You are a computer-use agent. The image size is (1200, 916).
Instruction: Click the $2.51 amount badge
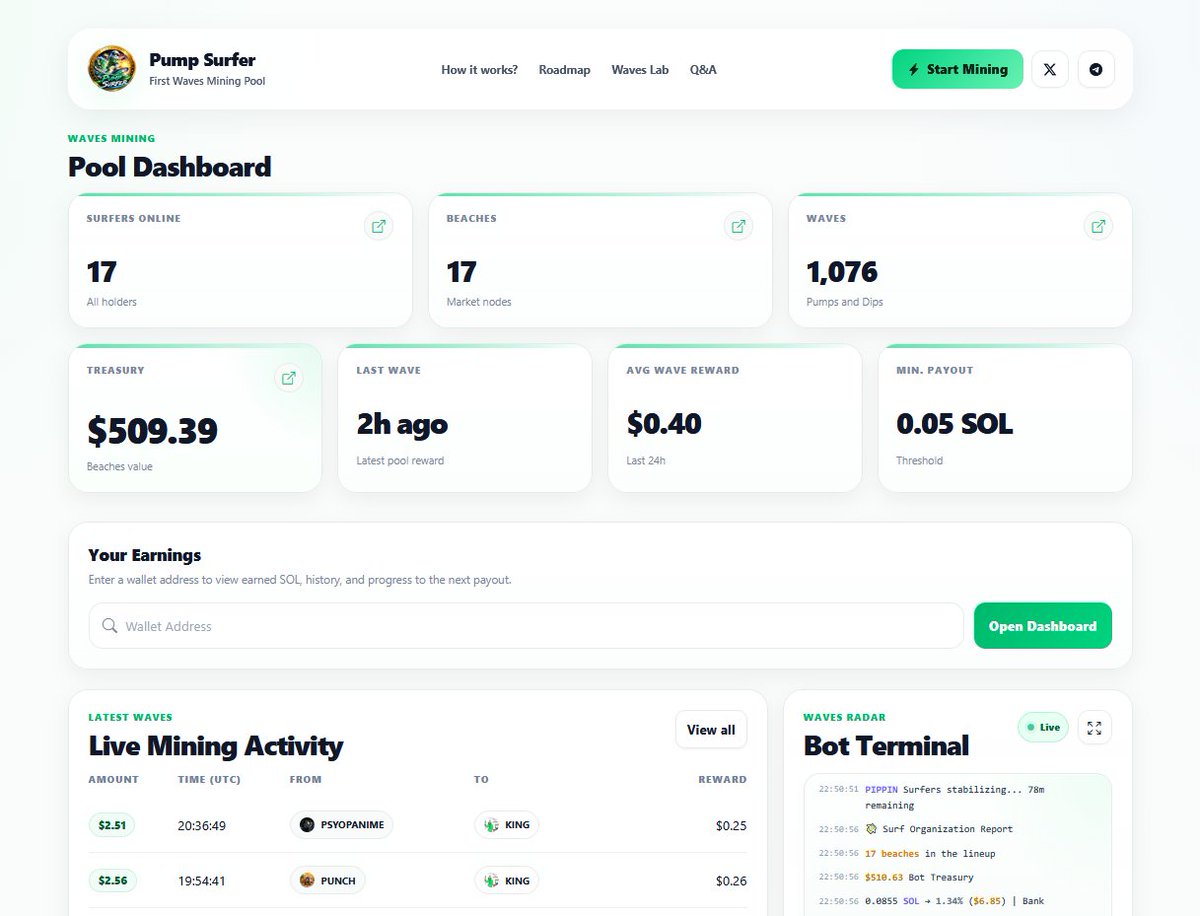112,825
